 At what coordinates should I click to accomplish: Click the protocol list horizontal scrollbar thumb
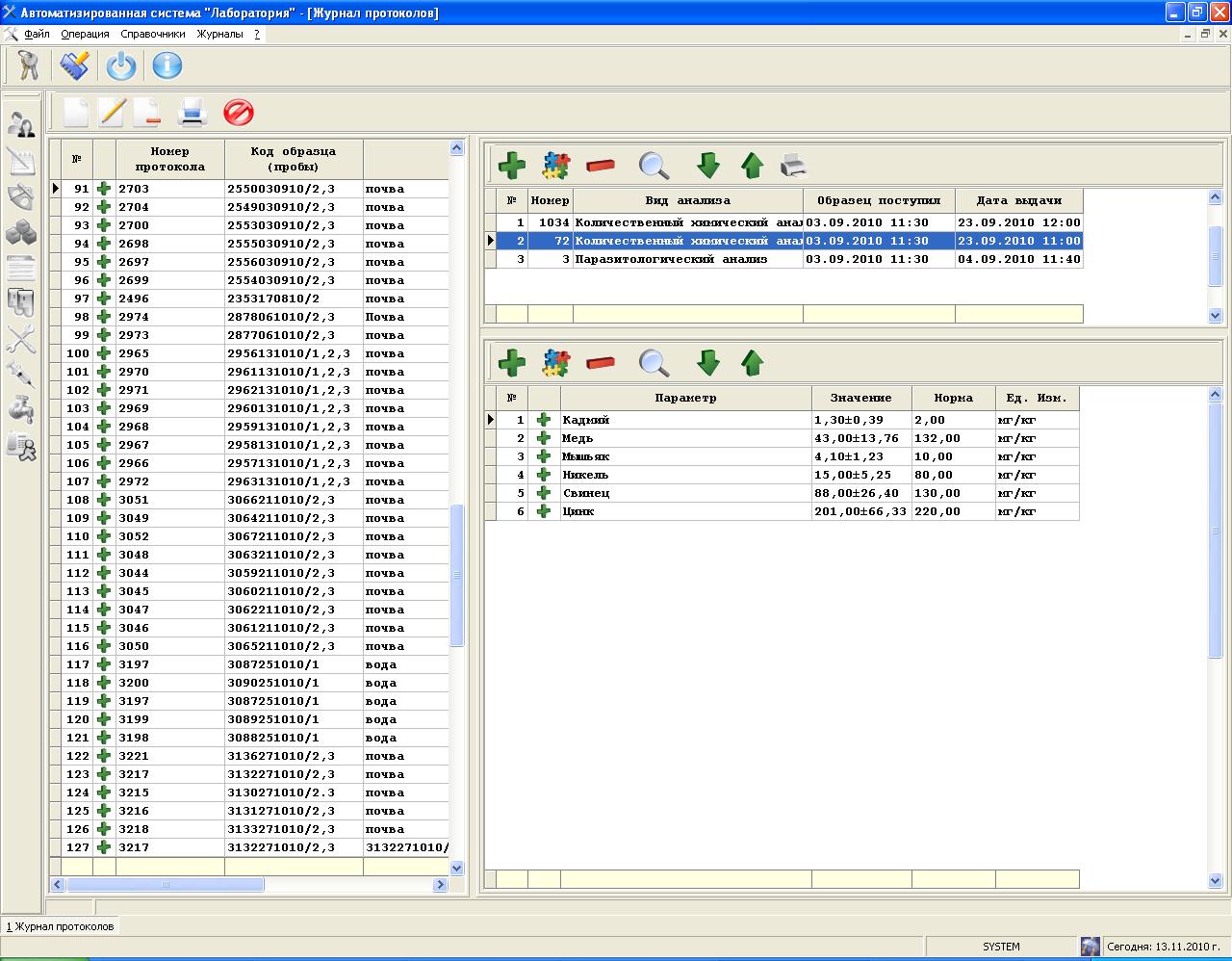tap(165, 884)
